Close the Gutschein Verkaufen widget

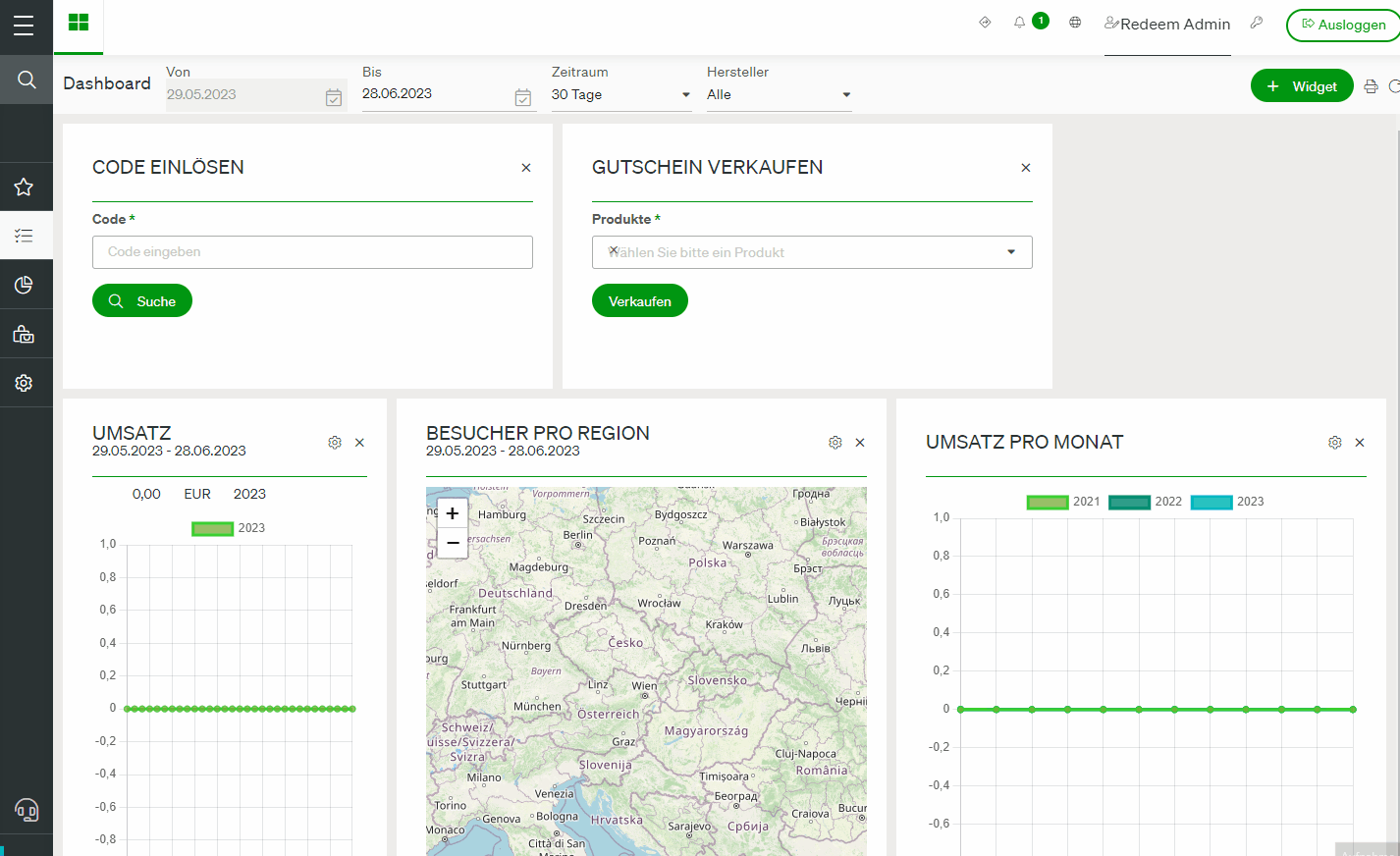pyautogui.click(x=1026, y=168)
